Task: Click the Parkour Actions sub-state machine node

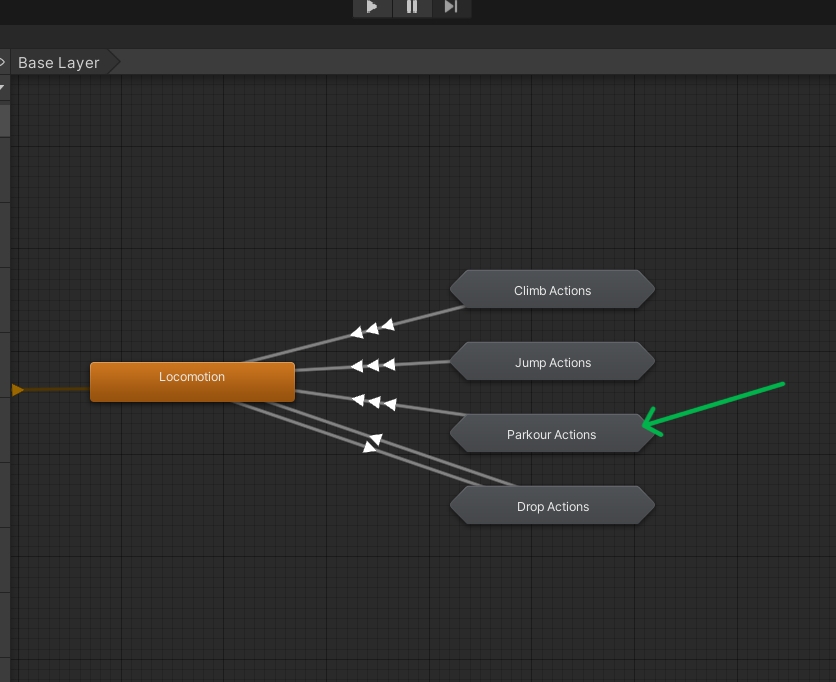Action: 551,434
